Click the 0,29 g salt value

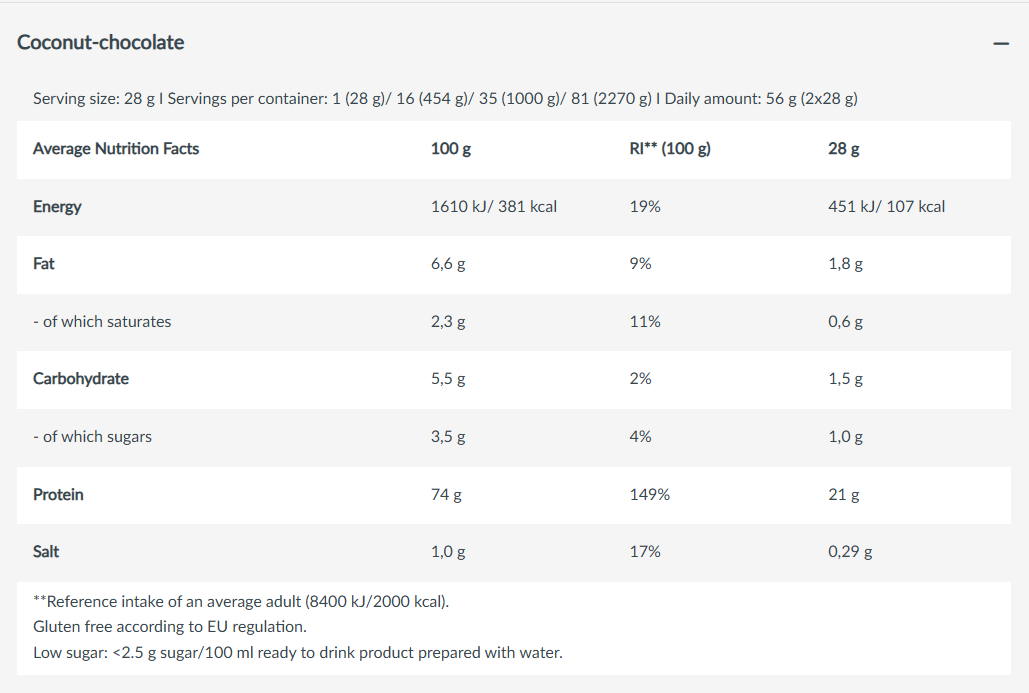(850, 552)
